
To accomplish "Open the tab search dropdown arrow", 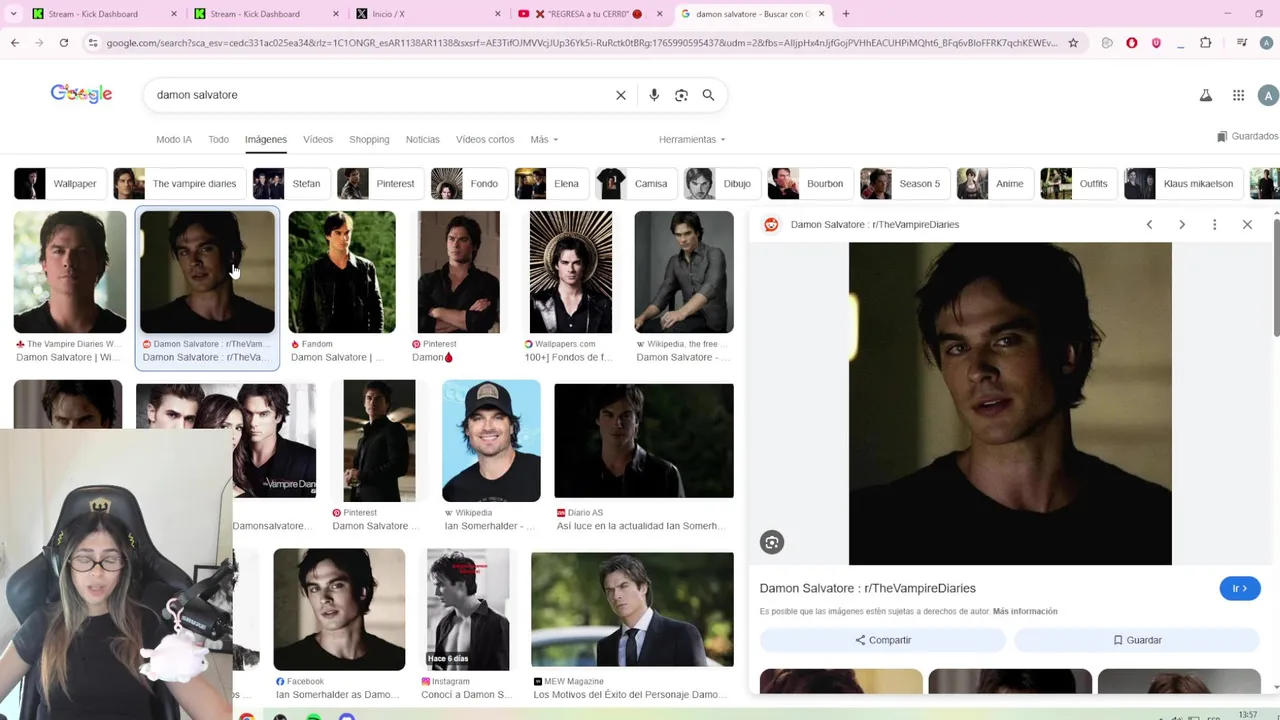I will click(x=13, y=14).
